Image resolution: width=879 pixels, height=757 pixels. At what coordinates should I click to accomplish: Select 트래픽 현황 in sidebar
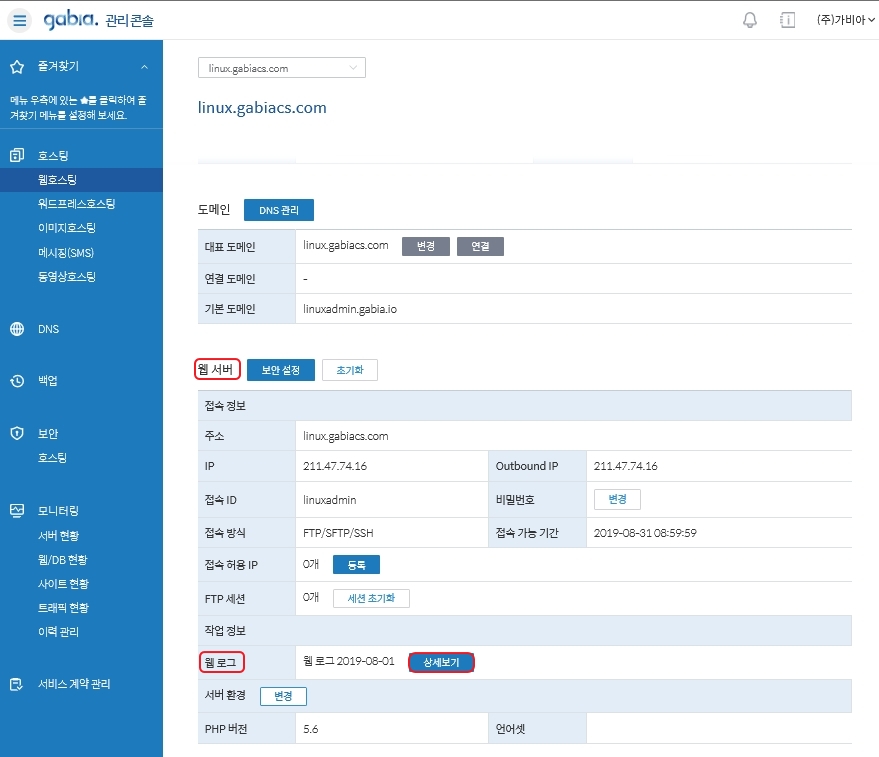[63, 608]
